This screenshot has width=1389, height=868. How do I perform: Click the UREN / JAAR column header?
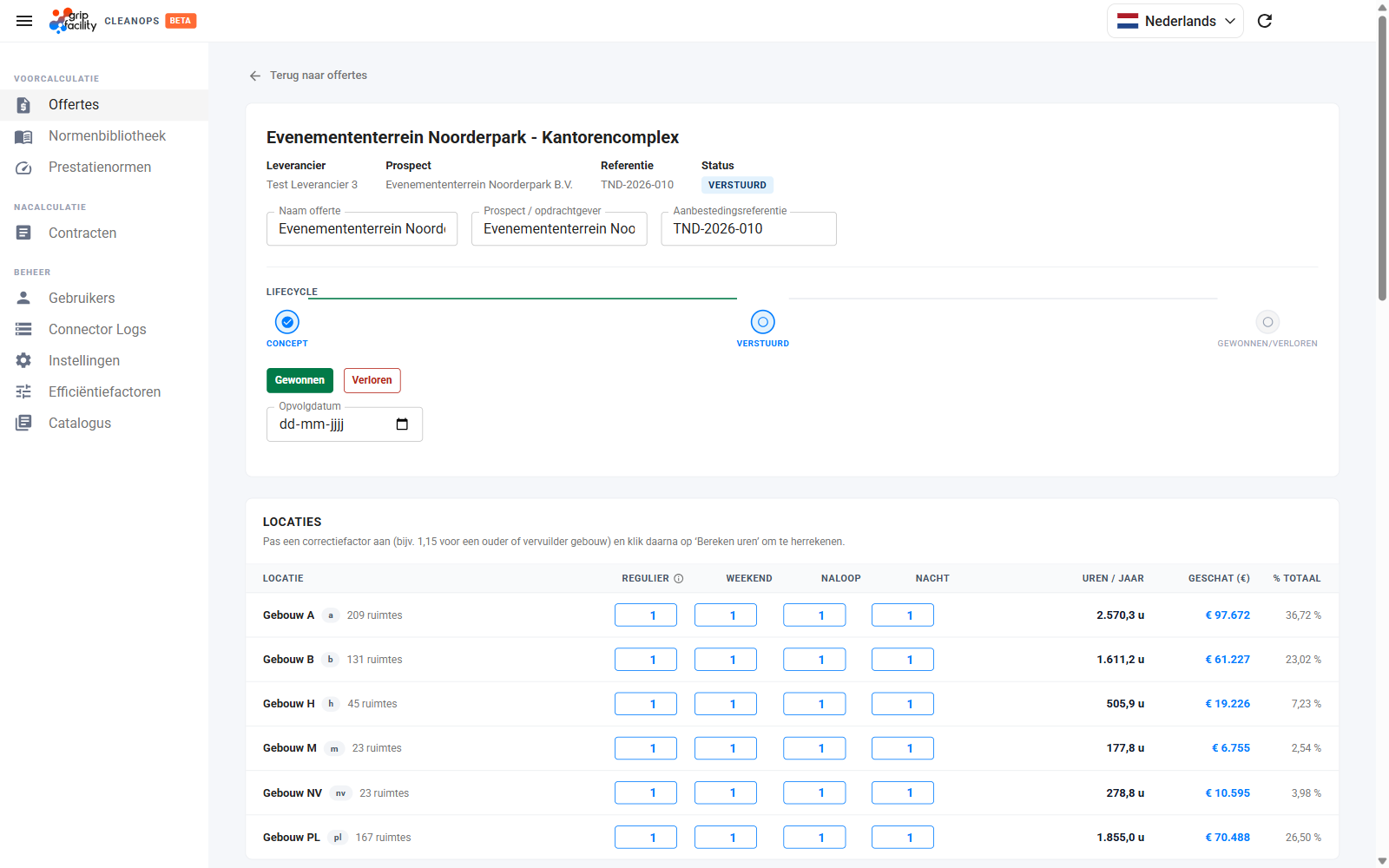click(x=1113, y=578)
